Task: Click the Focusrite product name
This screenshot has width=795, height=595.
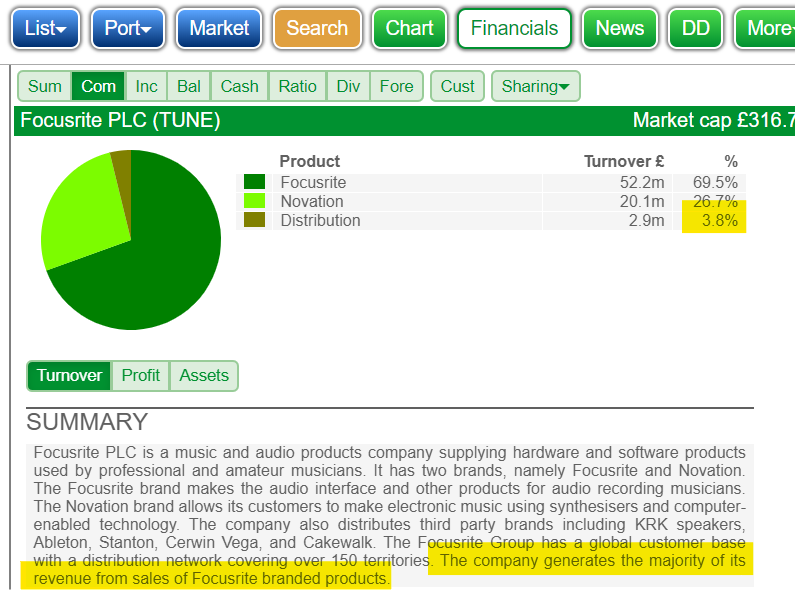Action: 313,182
